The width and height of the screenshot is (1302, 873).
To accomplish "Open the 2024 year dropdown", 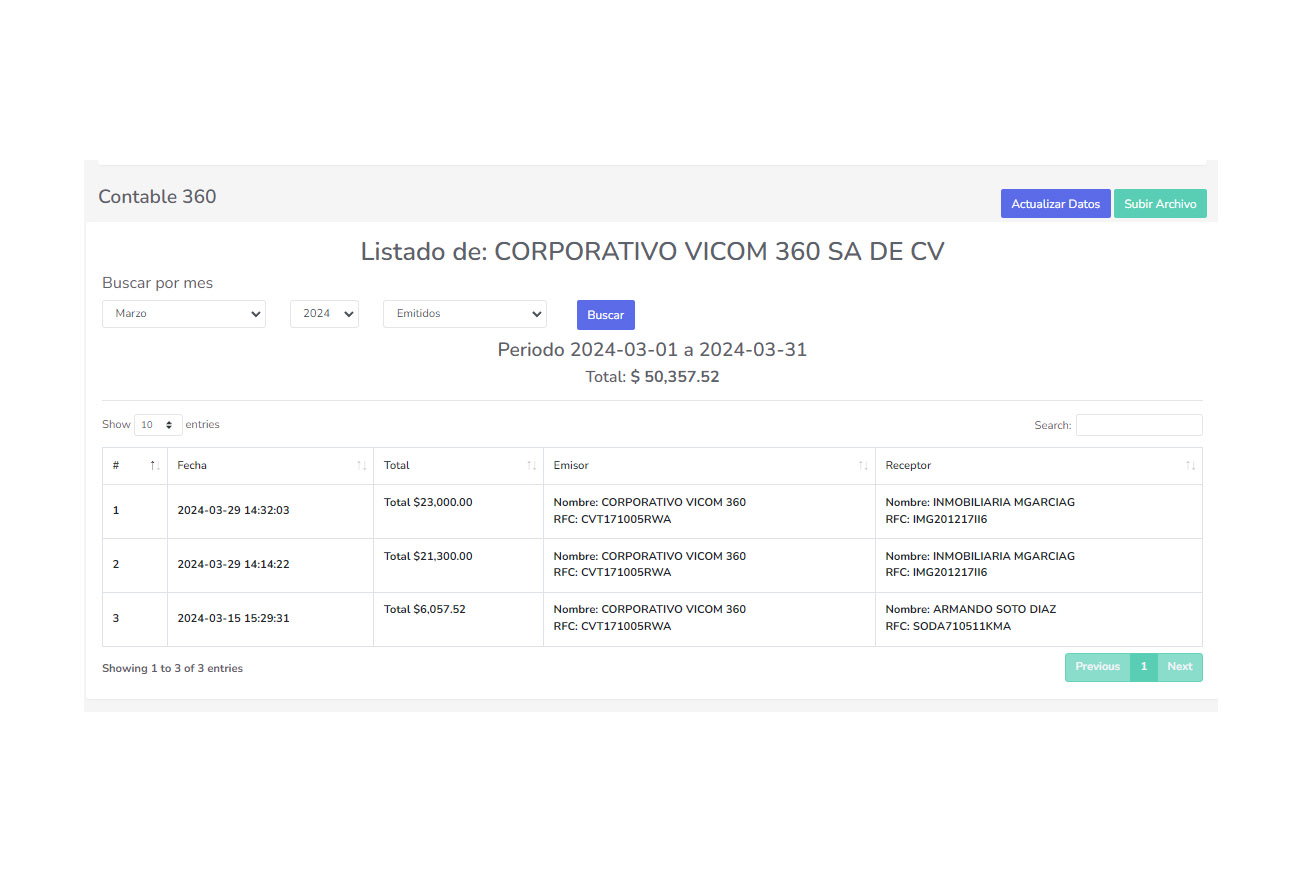I will 324,314.
